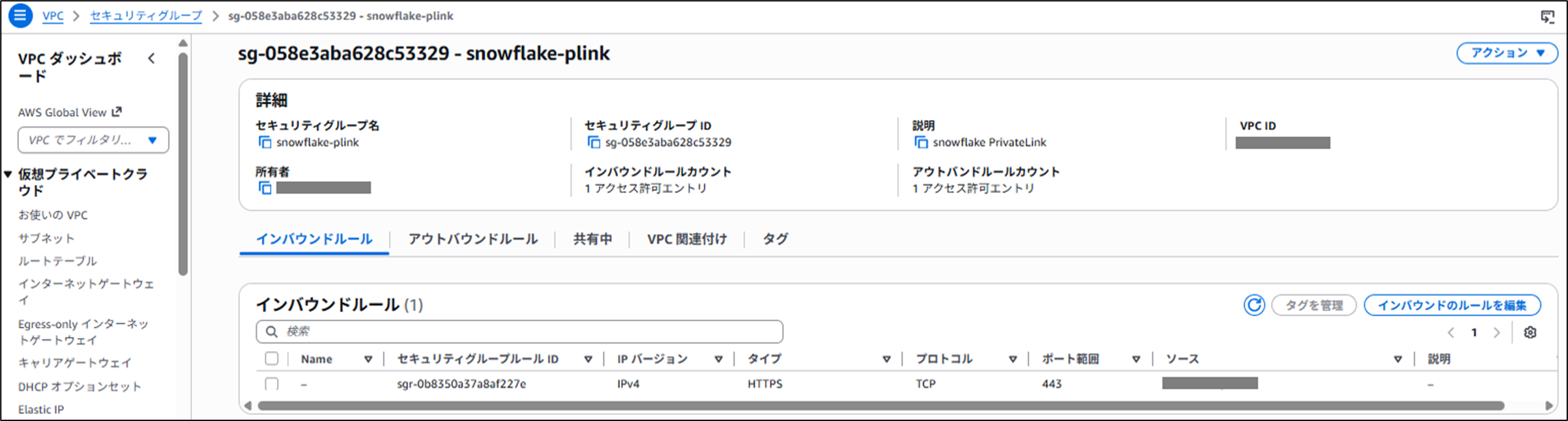
Task: Click the port range 443 cell
Action: click(1051, 384)
